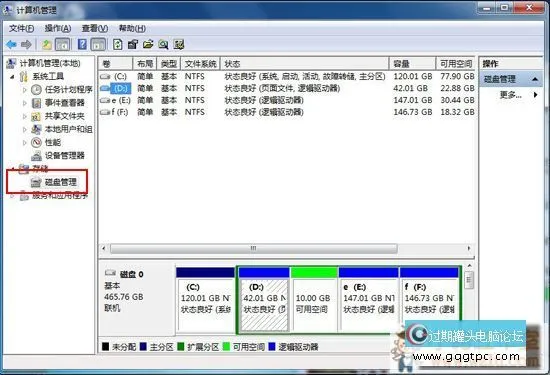Screen dimensions: 550x375
Task: Select 性能 tree item
Action: tap(53, 142)
